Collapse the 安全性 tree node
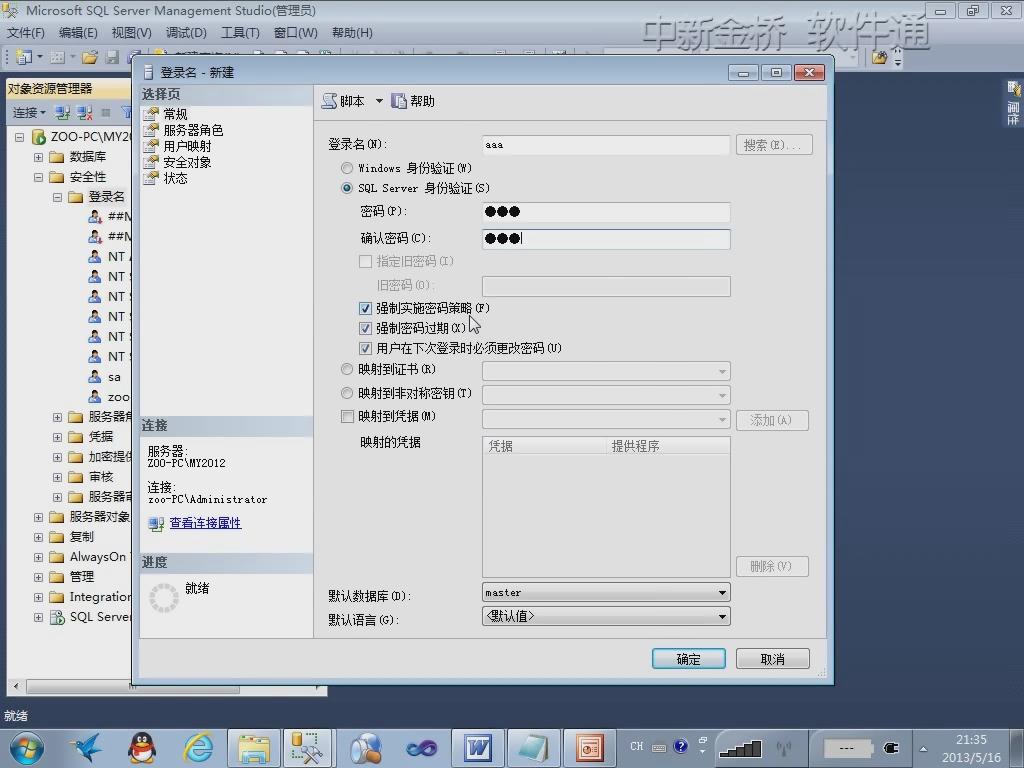 pyautogui.click(x=39, y=177)
